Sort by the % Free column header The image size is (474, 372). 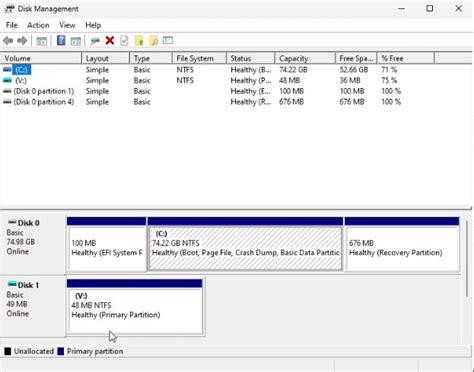pos(406,58)
